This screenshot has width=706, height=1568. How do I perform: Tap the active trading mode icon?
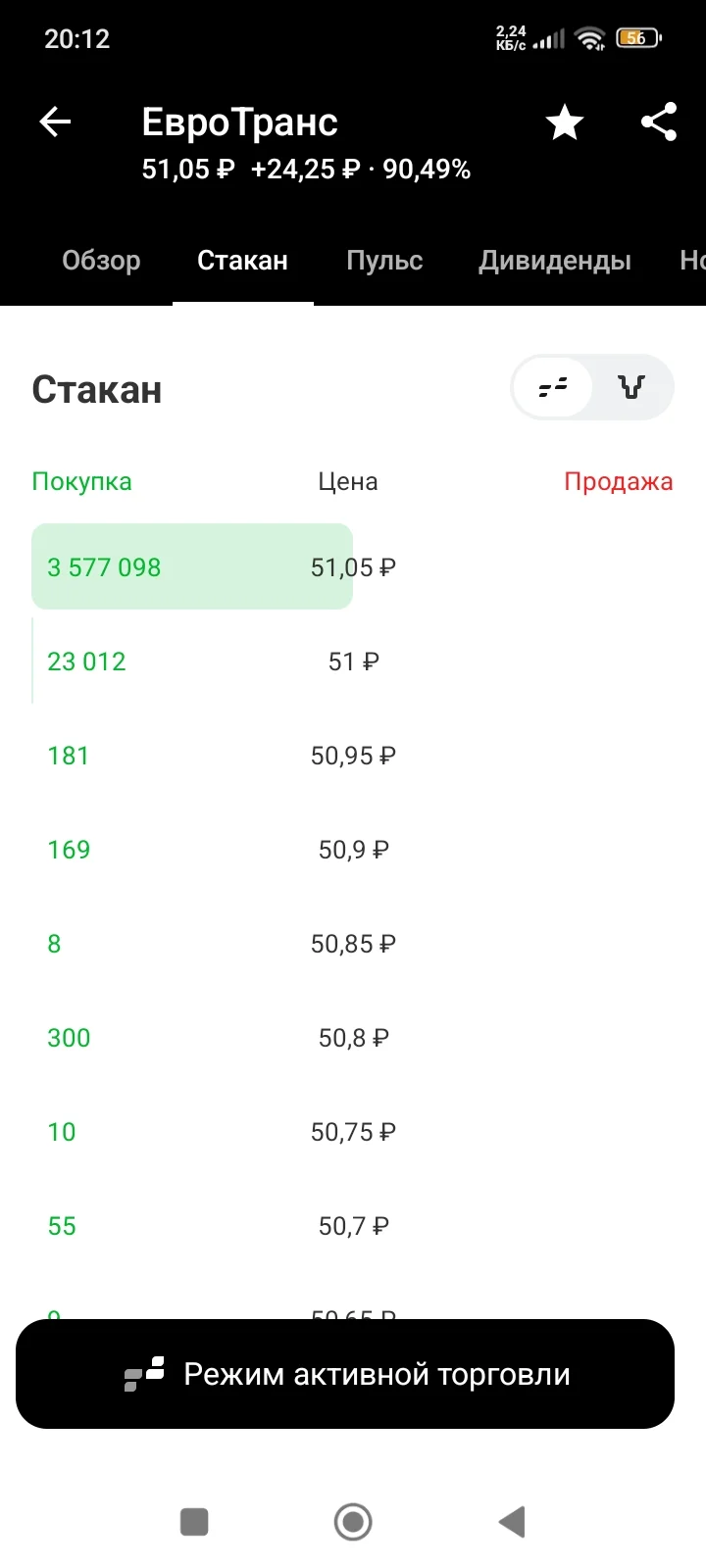pos(144,1375)
